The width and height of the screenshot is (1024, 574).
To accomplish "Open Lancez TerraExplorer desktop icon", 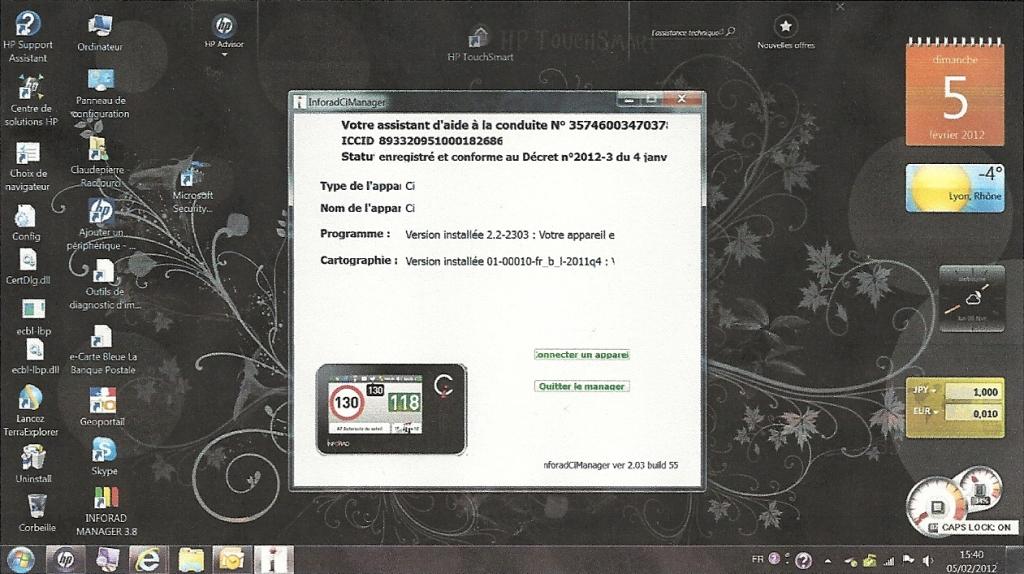I will click(x=31, y=411).
